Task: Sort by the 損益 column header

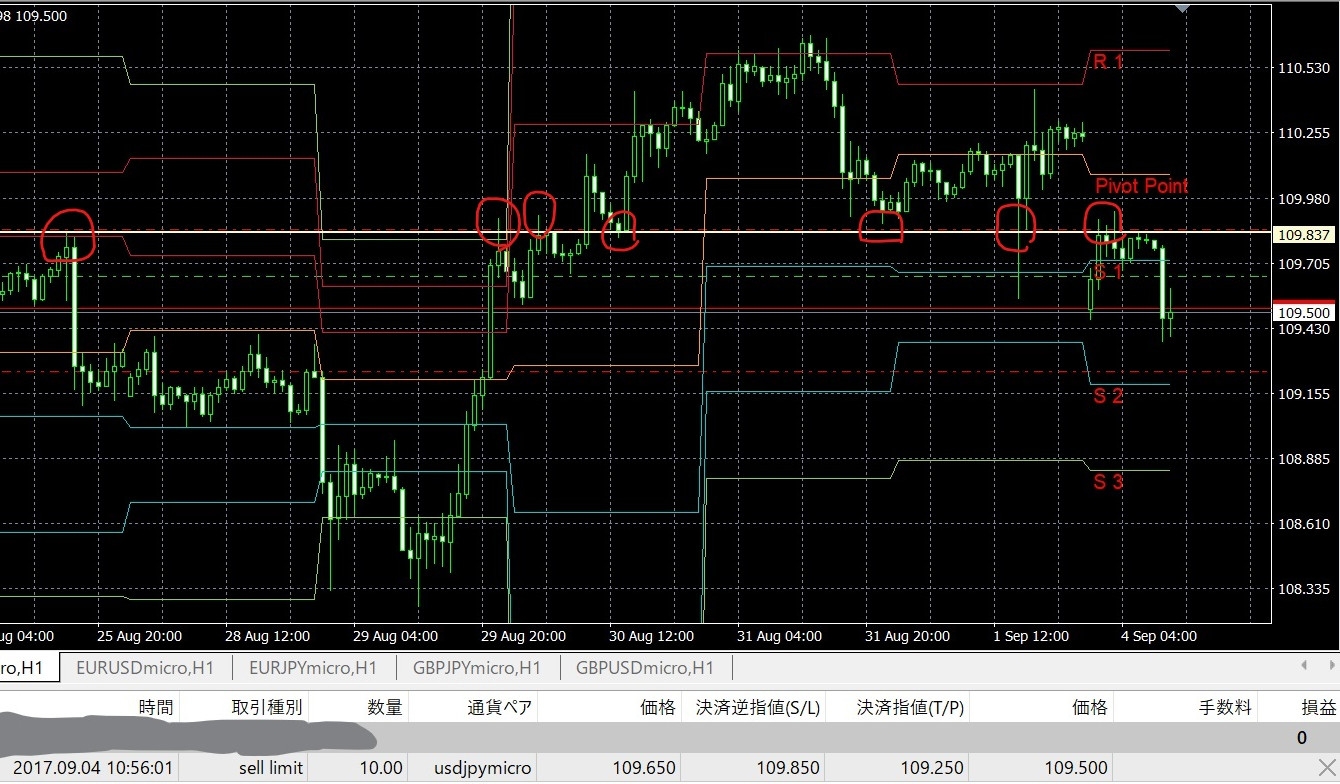Action: click(1317, 708)
